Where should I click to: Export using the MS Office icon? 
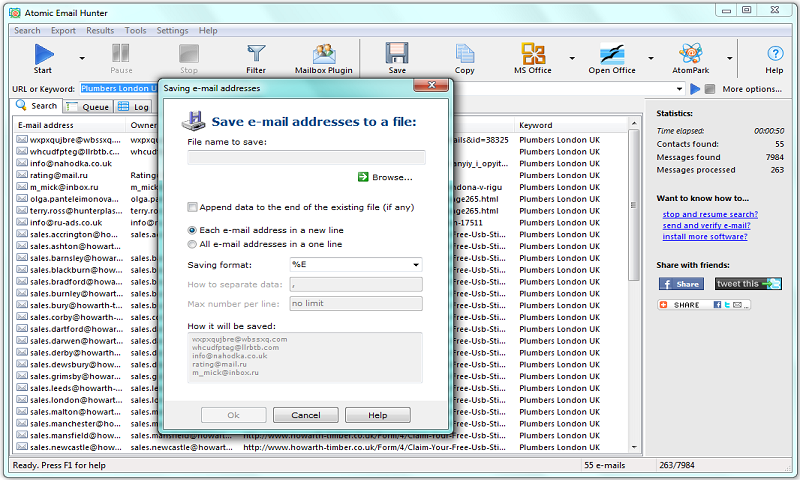[x=532, y=56]
